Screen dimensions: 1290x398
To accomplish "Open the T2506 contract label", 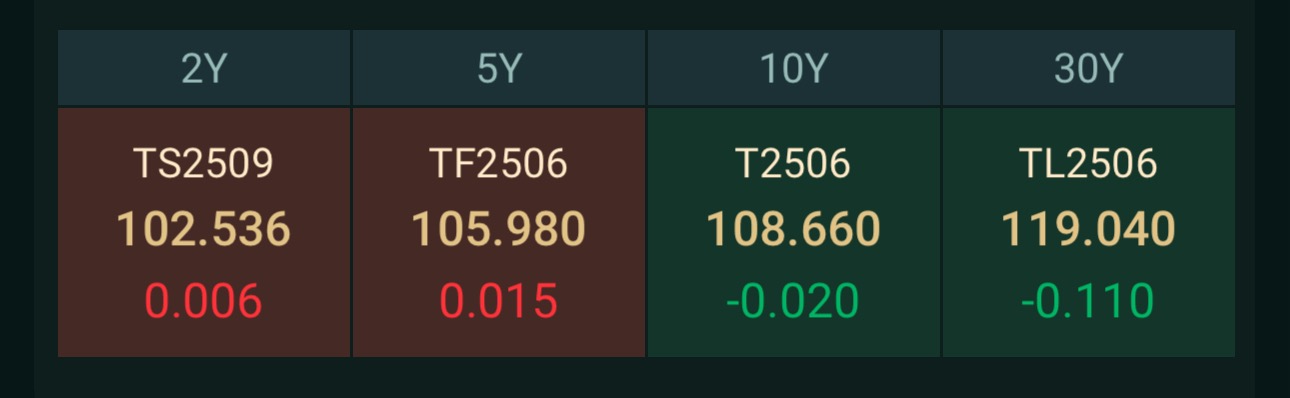I will click(793, 164).
